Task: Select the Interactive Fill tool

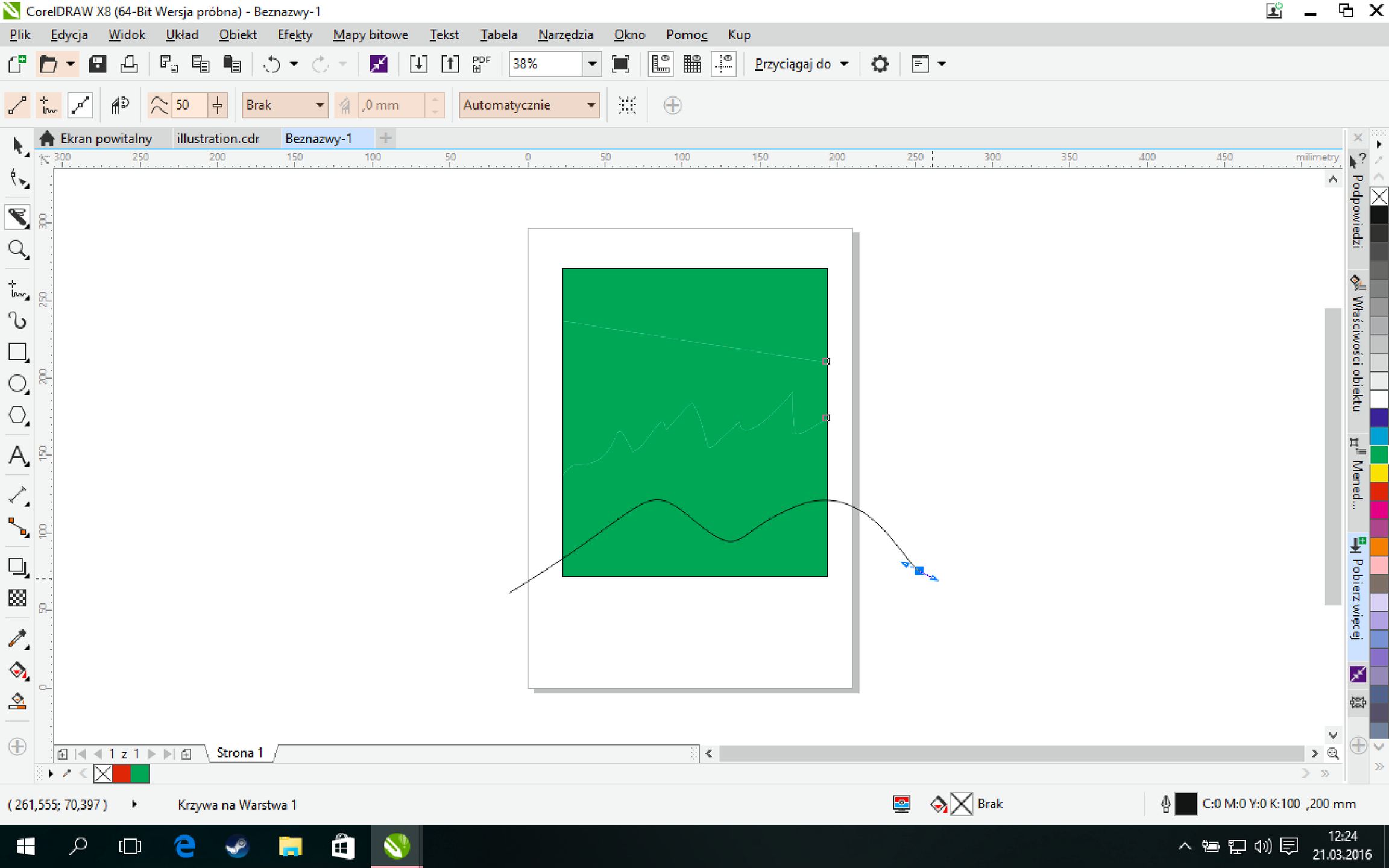Action: [x=18, y=670]
